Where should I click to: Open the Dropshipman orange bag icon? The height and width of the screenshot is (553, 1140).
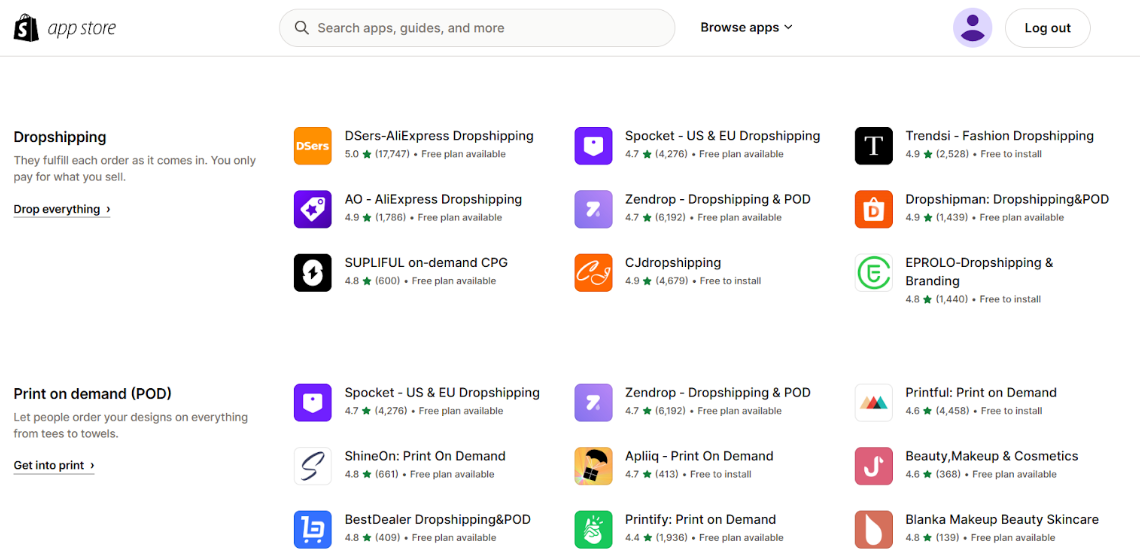pyautogui.click(x=873, y=209)
